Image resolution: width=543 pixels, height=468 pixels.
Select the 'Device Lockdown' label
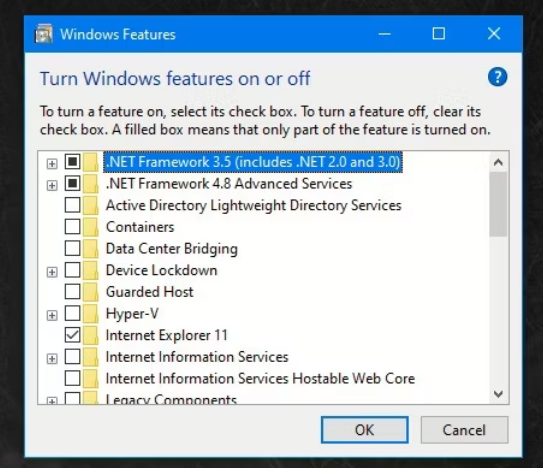click(x=161, y=270)
